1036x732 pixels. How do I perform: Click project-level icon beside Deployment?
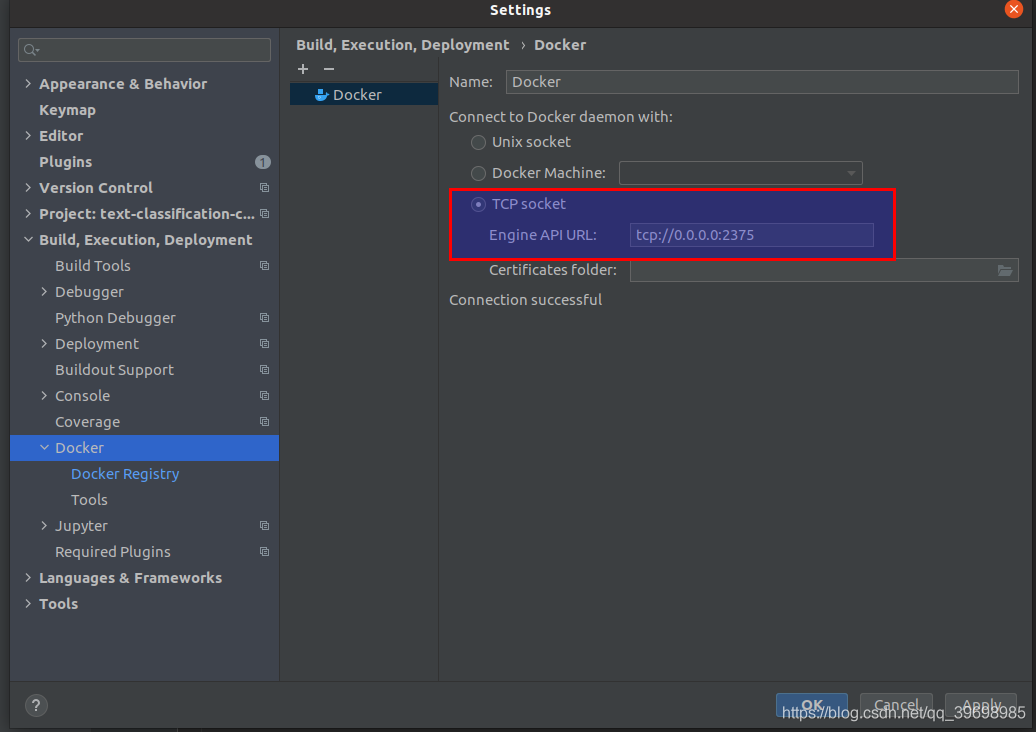coord(264,344)
